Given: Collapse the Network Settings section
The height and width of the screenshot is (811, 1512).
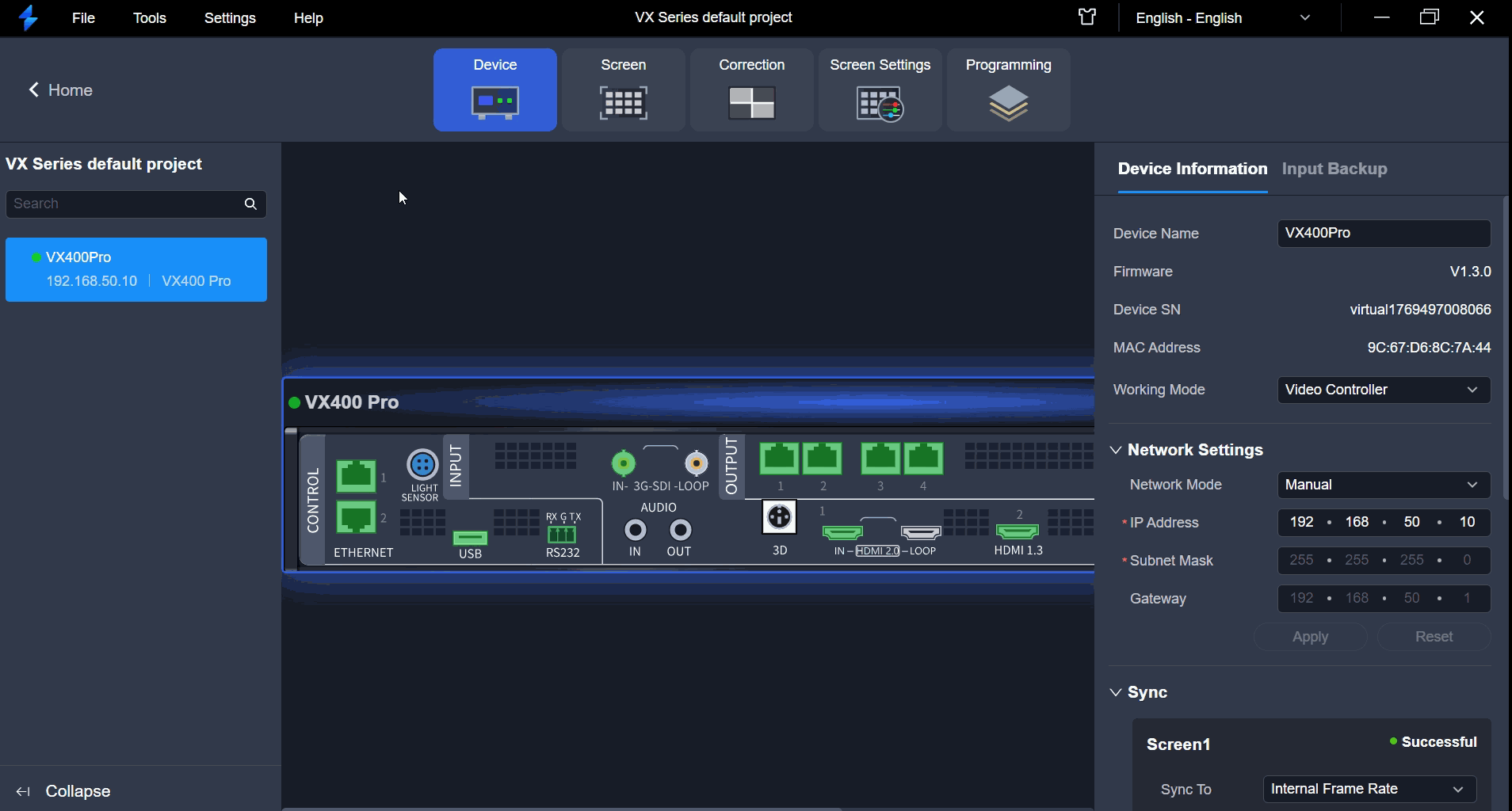Looking at the screenshot, I should [1116, 450].
